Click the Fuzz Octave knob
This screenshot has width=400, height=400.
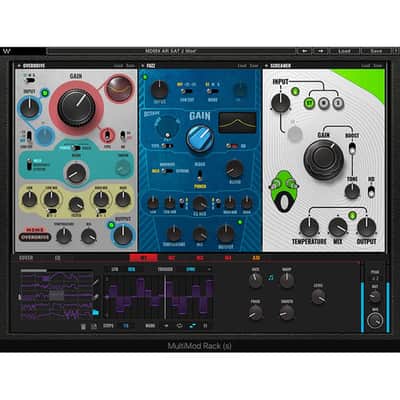pyautogui.click(x=167, y=127)
